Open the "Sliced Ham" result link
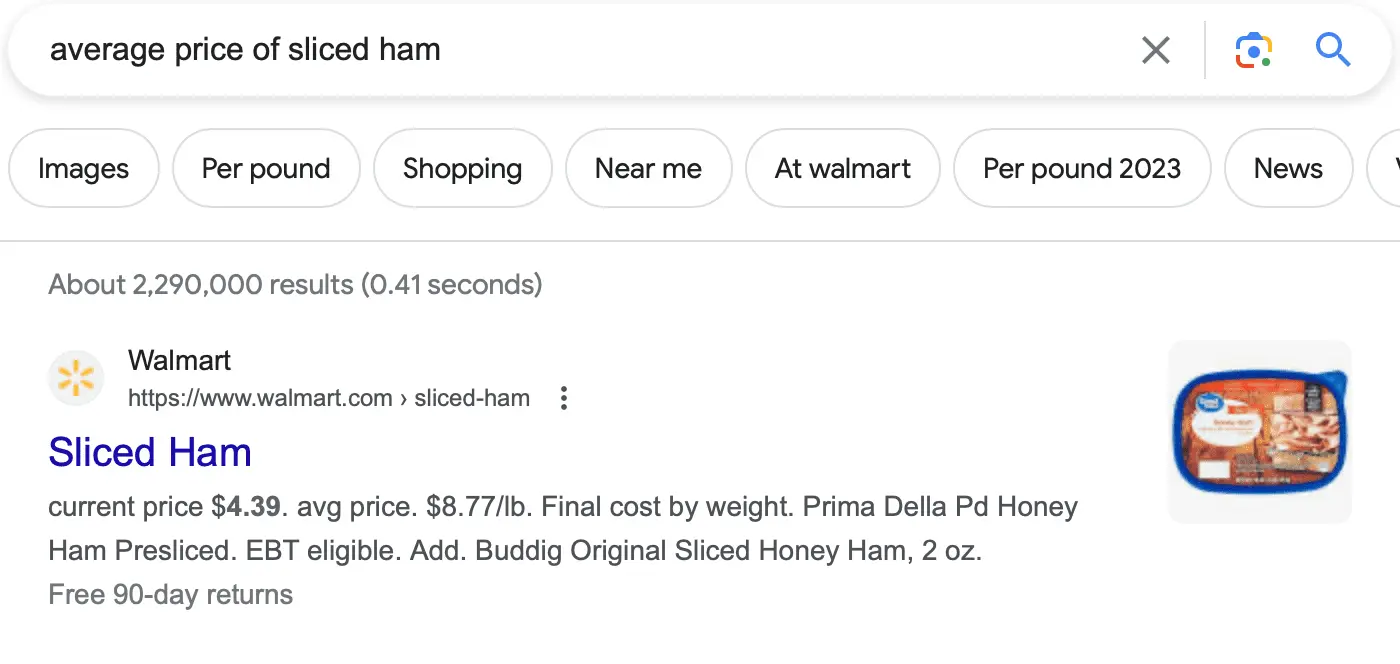 [150, 453]
